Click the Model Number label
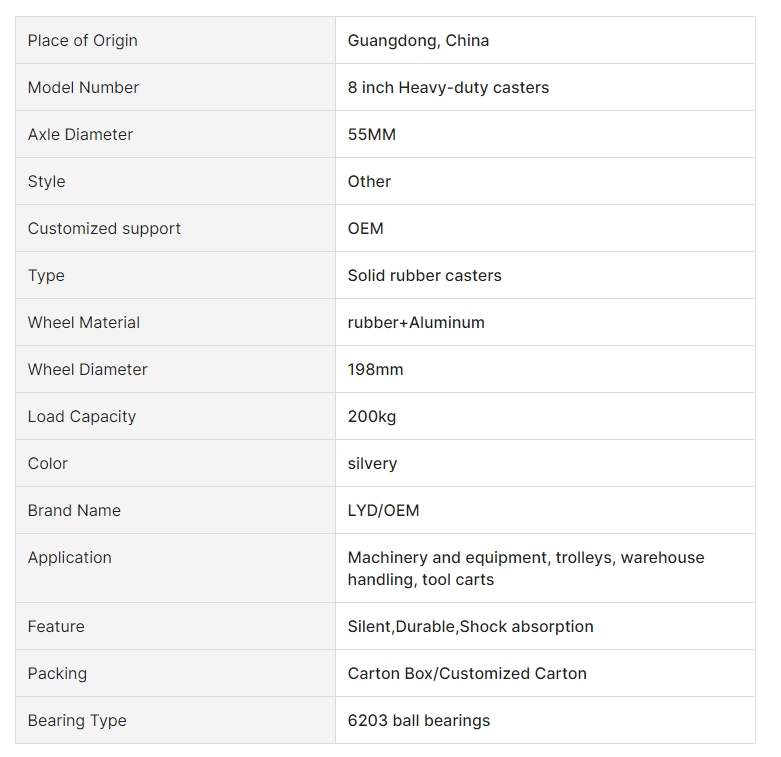Viewport: 781px width, 757px height. (83, 87)
